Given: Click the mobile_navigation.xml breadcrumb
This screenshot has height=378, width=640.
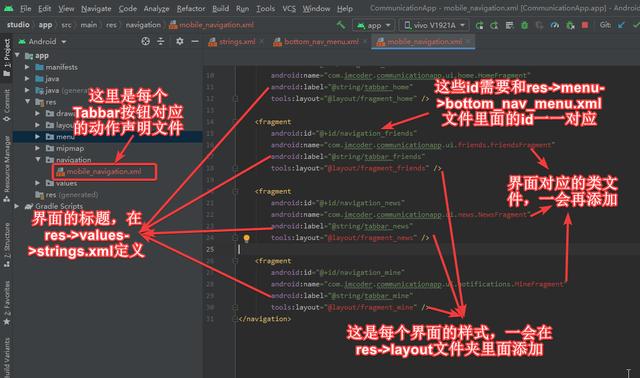Looking at the screenshot, I should pyautogui.click(x=211, y=25).
